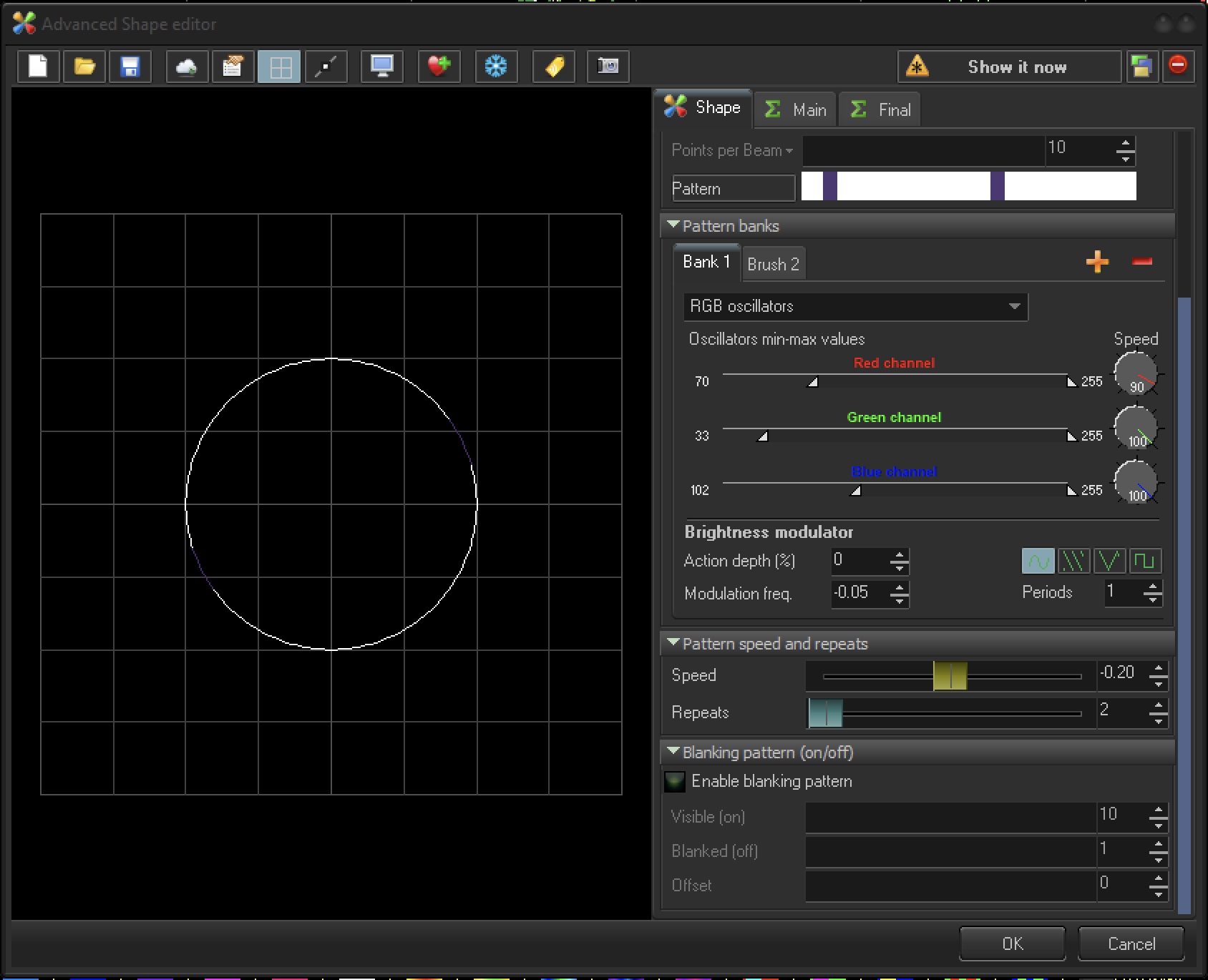Add a pattern bank with orange plus
1208x980 pixels.
tap(1096, 263)
